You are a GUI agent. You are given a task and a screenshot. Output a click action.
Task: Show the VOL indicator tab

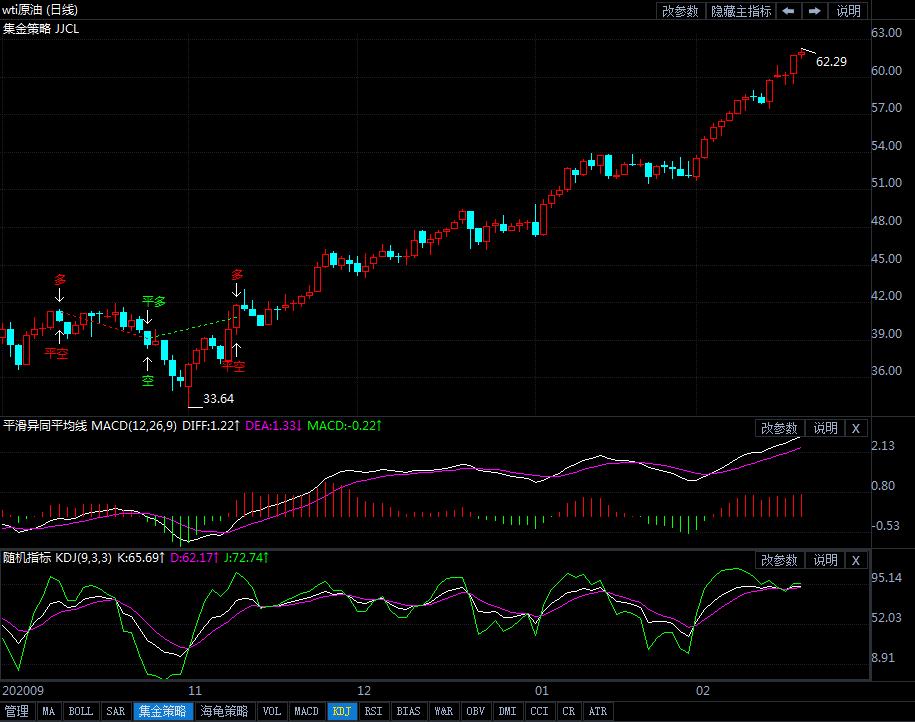pos(271,712)
